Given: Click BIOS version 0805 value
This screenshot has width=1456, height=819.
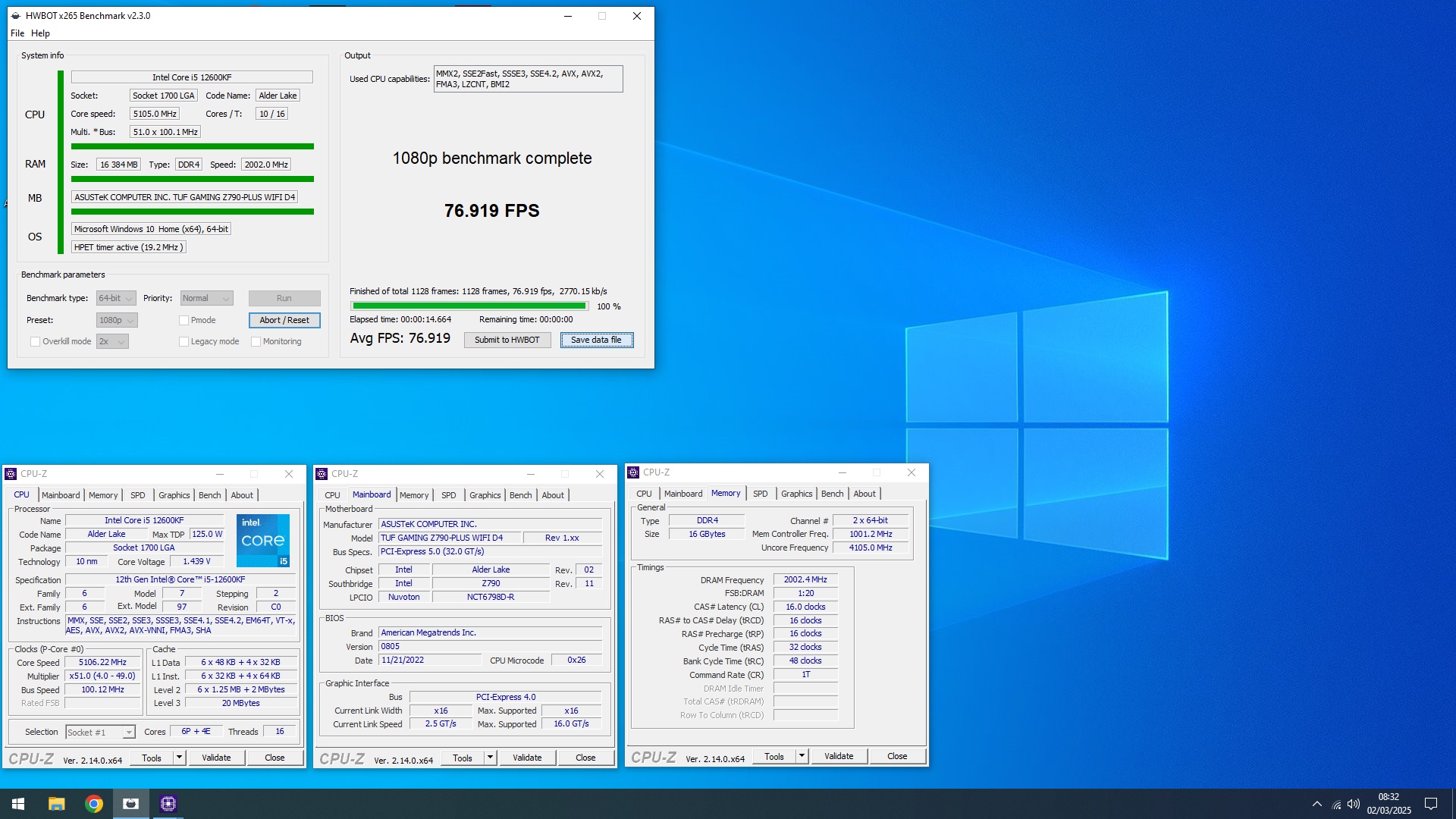Looking at the screenshot, I should click(x=491, y=647).
